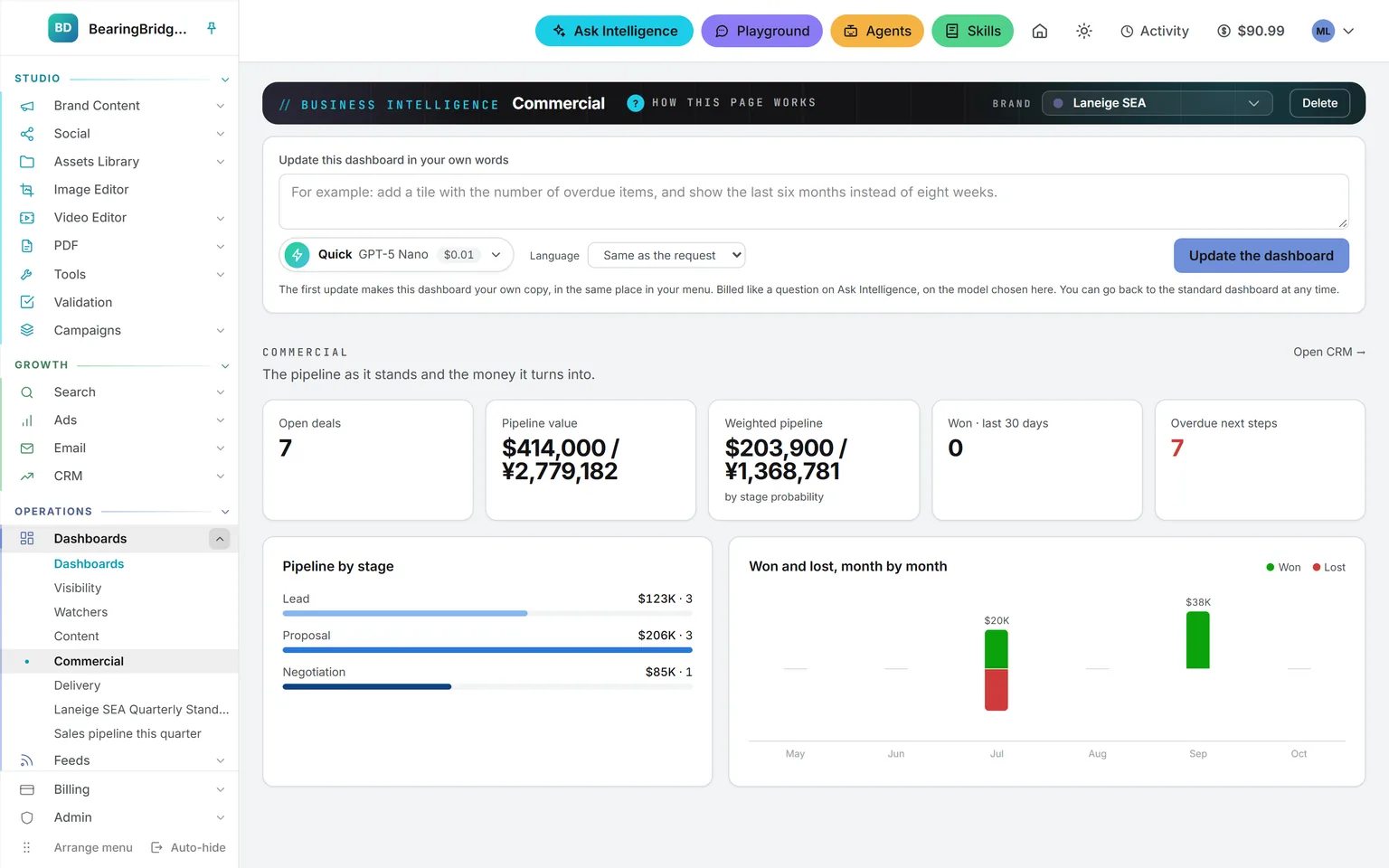Viewport: 1389px width, 868px height.
Task: Click the Billing card icon
Action: point(27,789)
